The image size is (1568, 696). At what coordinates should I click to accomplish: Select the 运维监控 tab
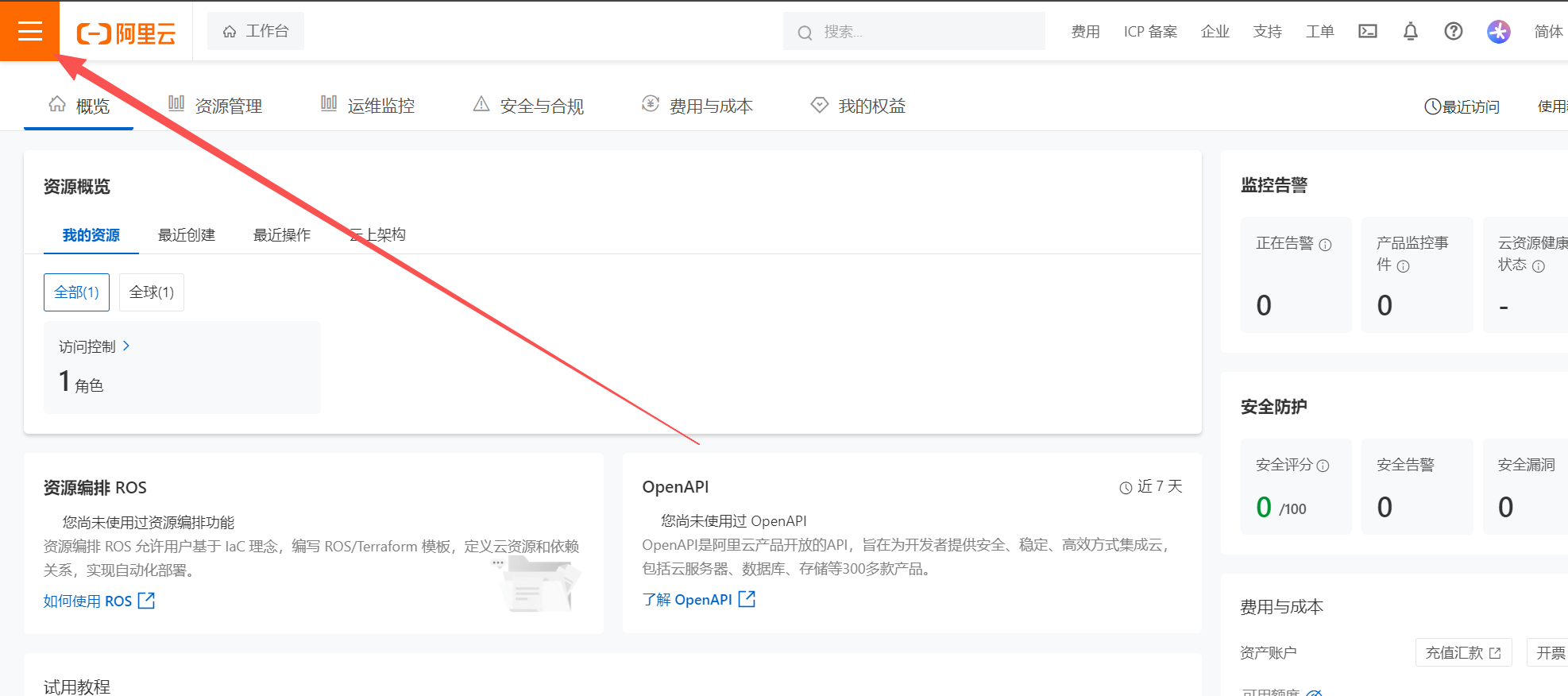[368, 106]
